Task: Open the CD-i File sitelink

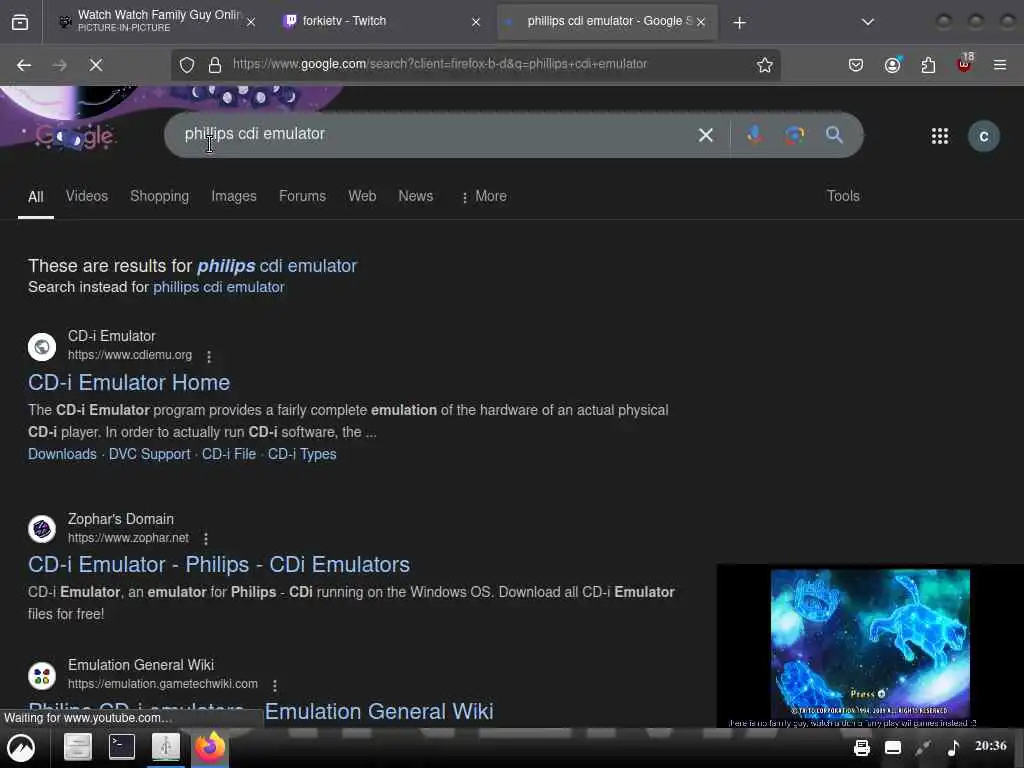Action: point(229,454)
